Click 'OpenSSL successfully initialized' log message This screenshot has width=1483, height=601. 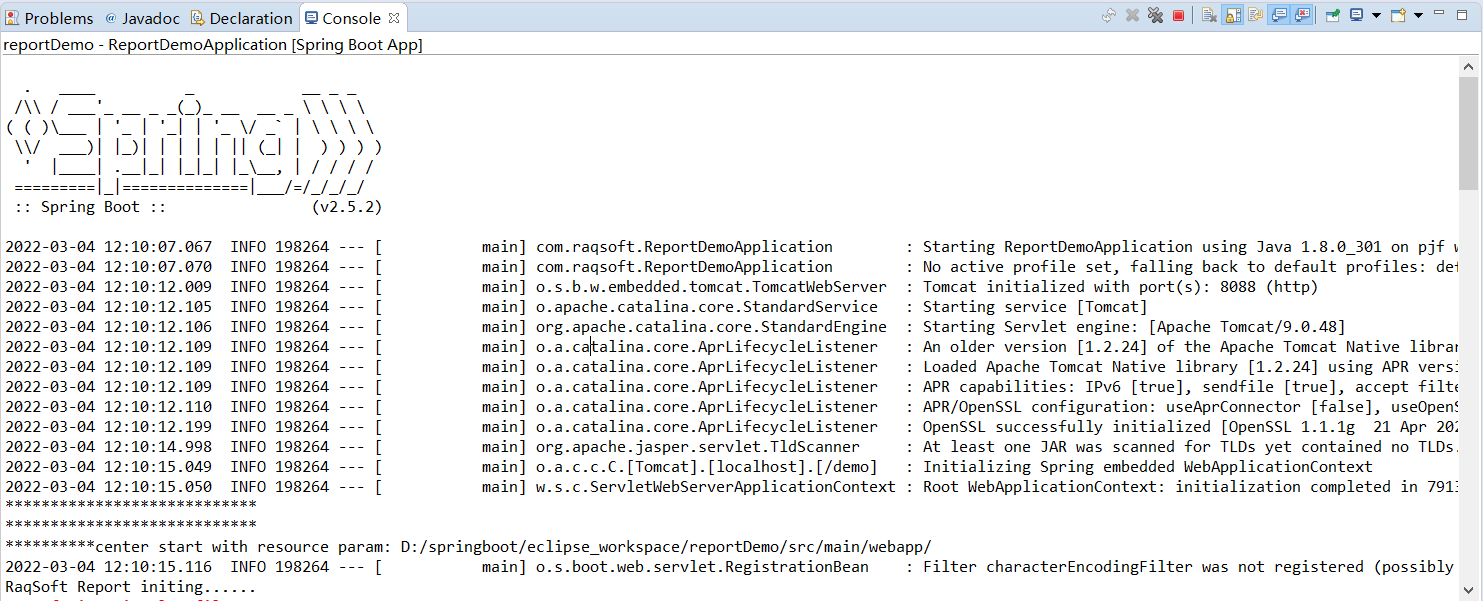pyautogui.click(x=1189, y=427)
